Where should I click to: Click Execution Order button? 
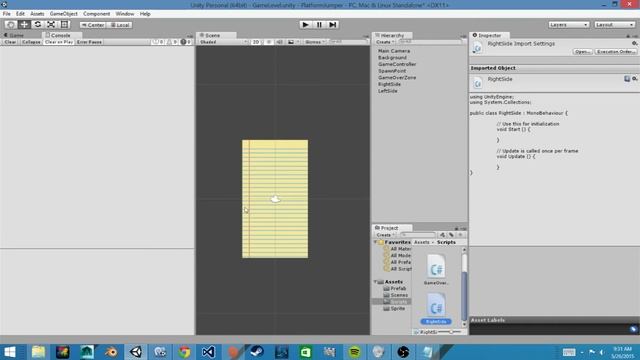click(616, 52)
